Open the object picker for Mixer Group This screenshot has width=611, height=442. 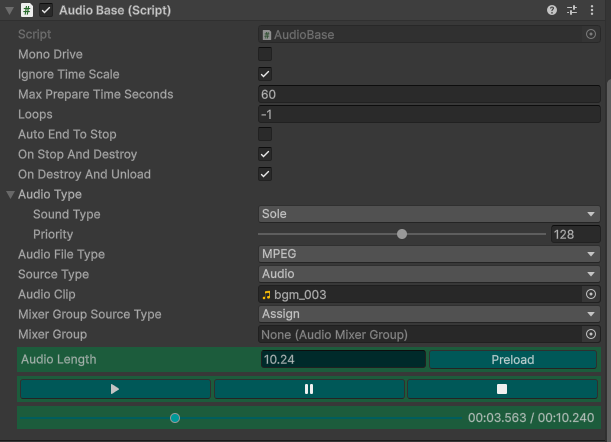coord(591,334)
